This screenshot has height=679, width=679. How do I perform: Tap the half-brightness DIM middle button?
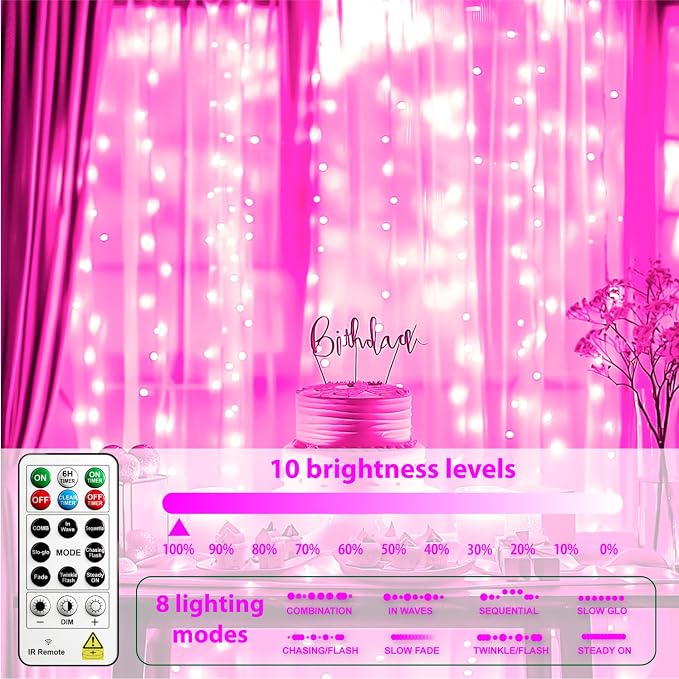67,606
